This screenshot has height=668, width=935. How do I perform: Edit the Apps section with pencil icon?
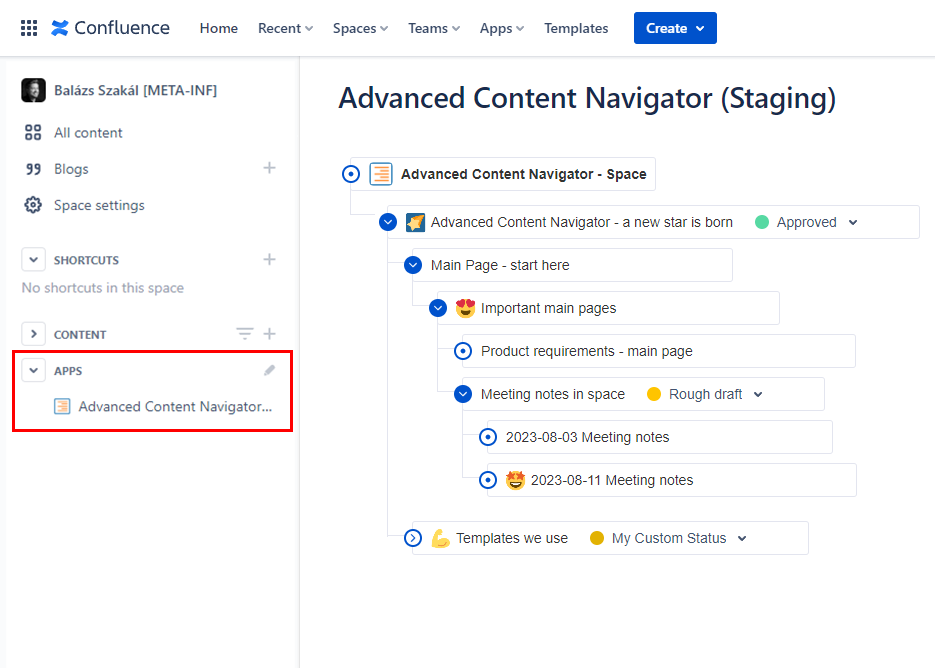click(x=270, y=370)
